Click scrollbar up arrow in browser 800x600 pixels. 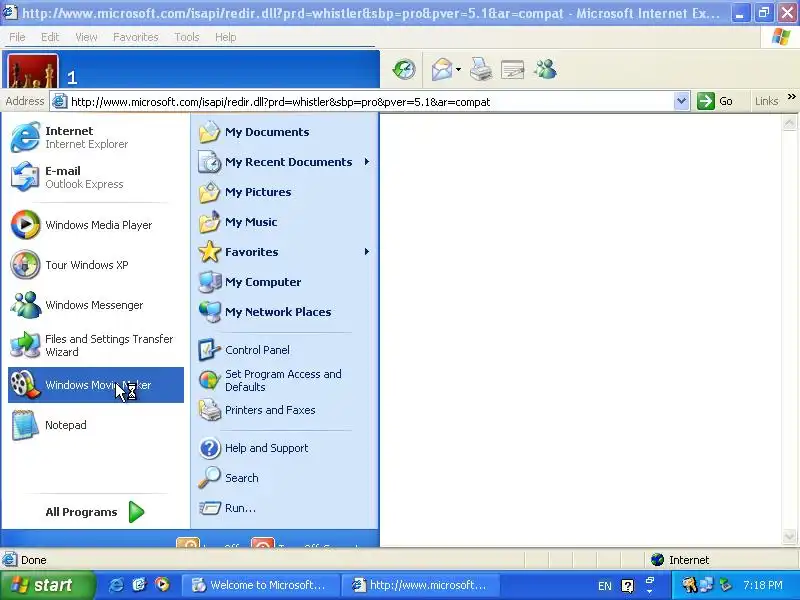coord(789,122)
